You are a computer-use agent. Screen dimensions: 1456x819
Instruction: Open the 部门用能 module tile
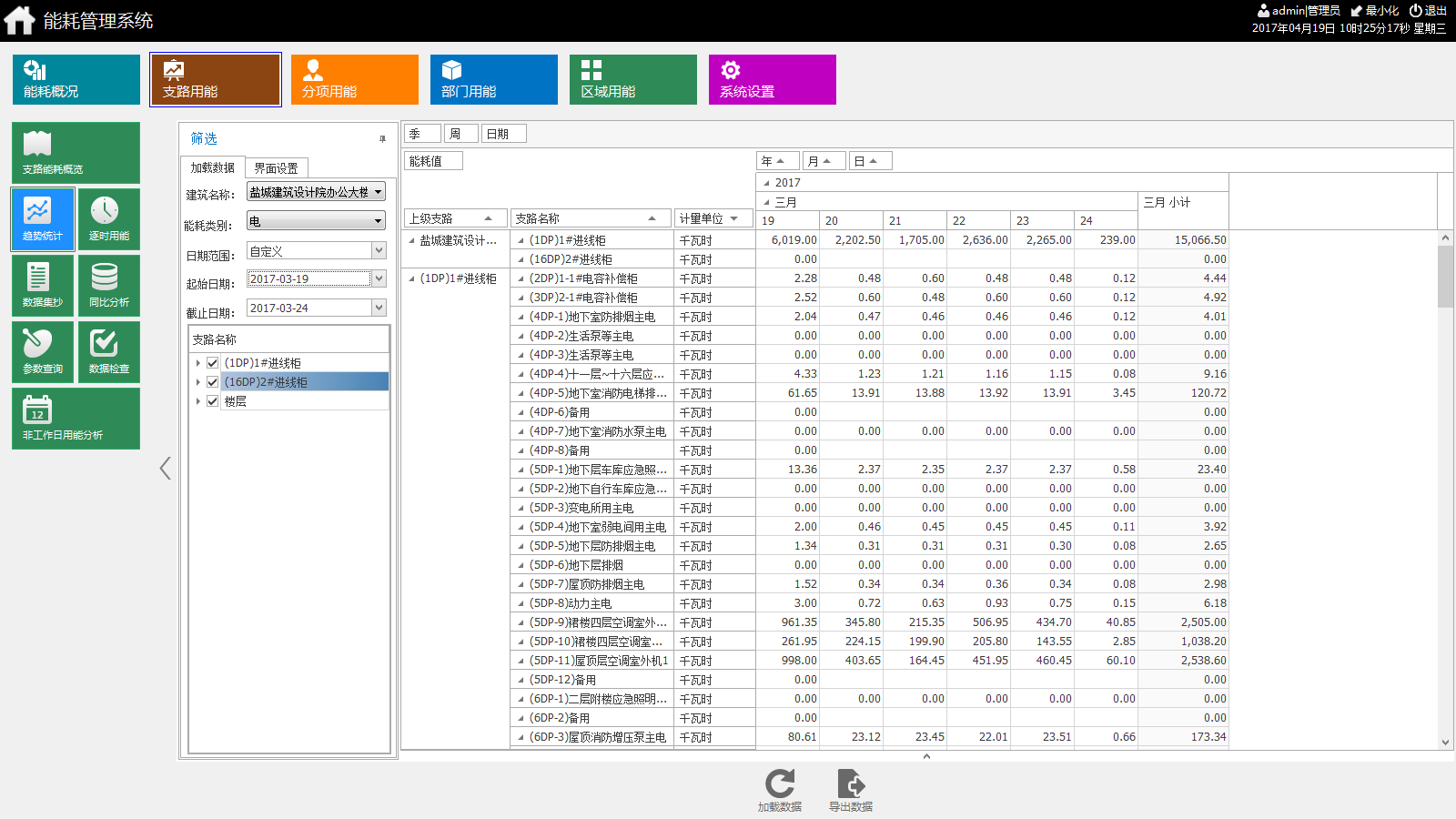tap(494, 79)
